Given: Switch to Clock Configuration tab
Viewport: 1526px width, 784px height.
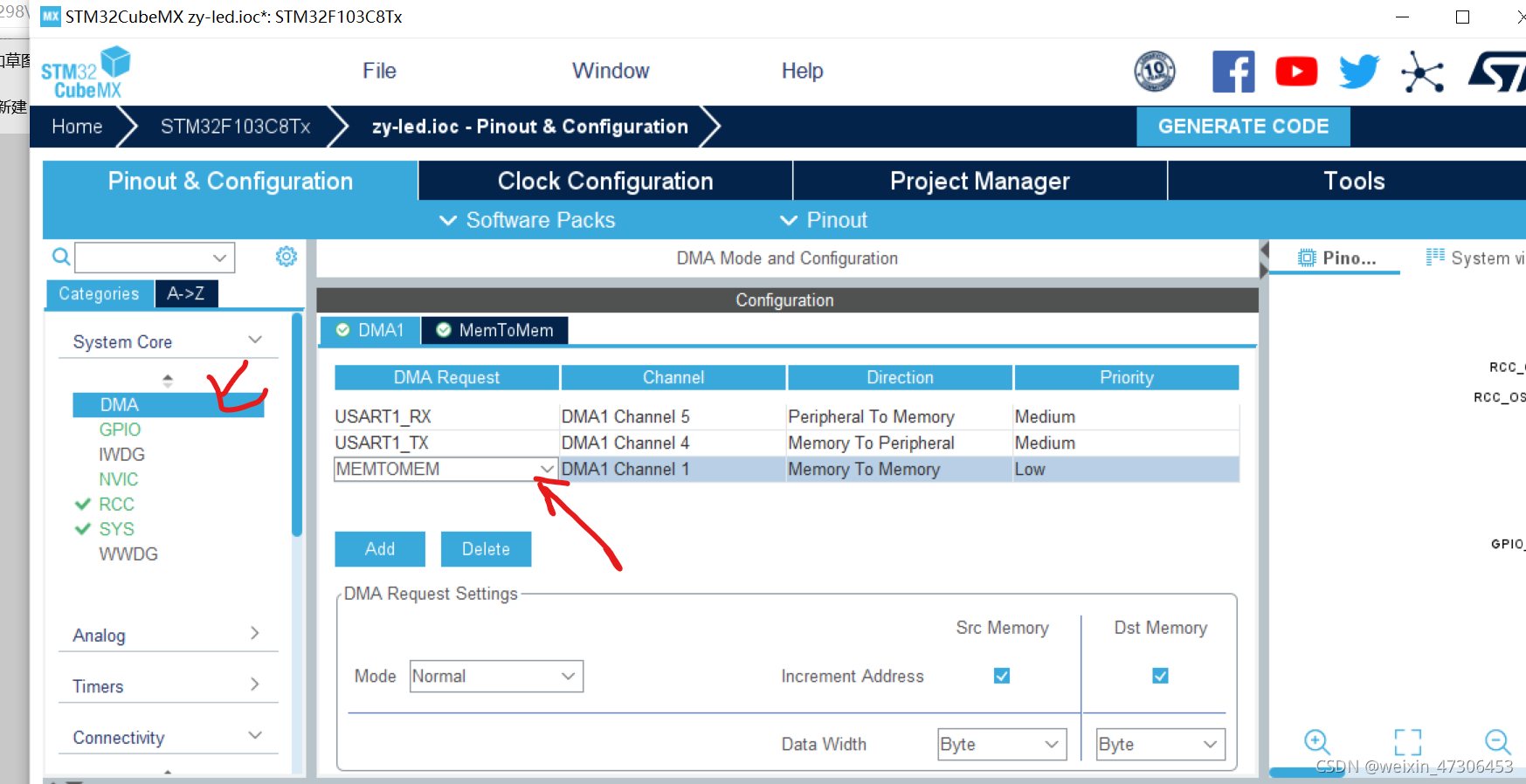Looking at the screenshot, I should pos(605,181).
